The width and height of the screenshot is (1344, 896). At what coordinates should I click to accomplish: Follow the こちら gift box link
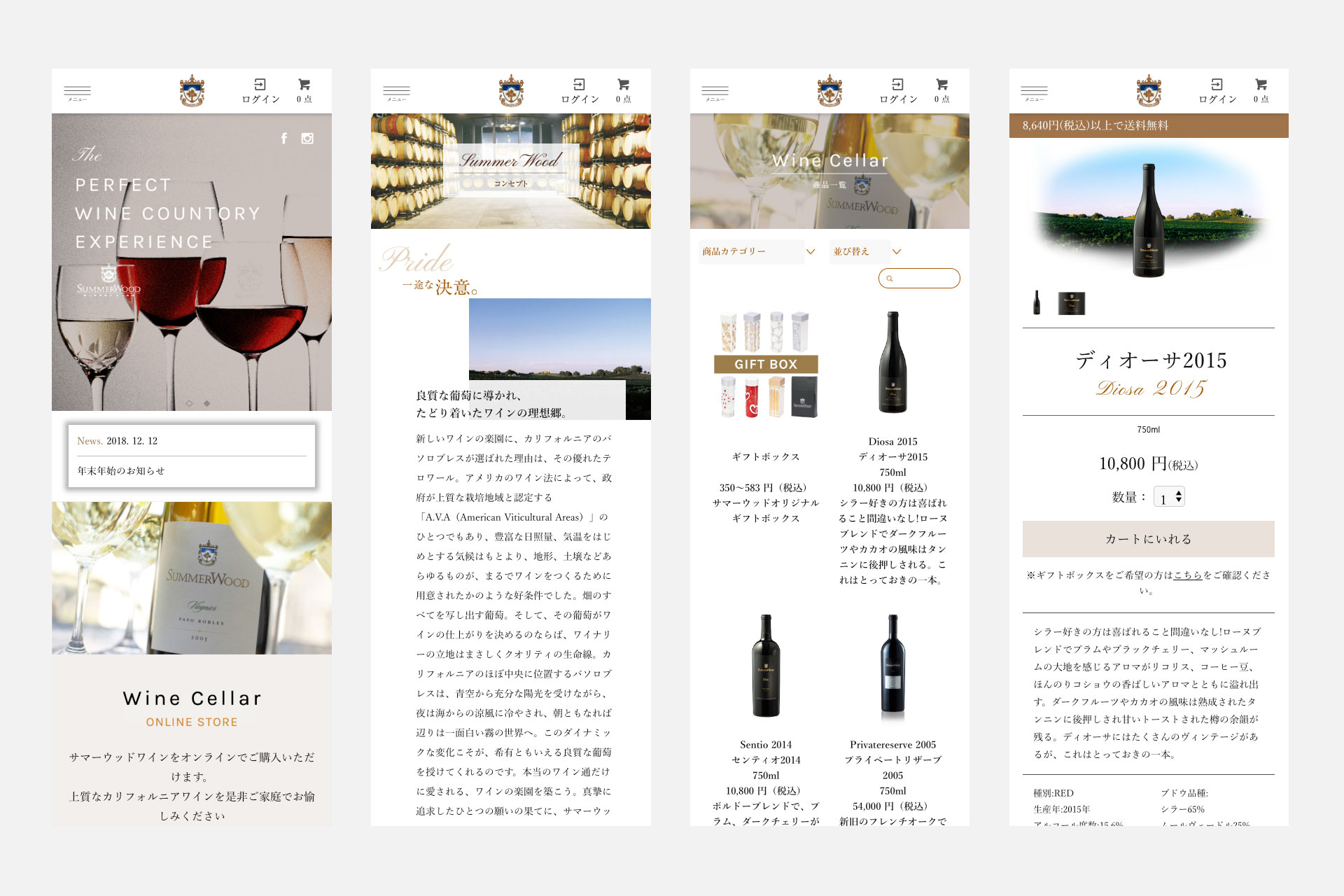(1188, 575)
